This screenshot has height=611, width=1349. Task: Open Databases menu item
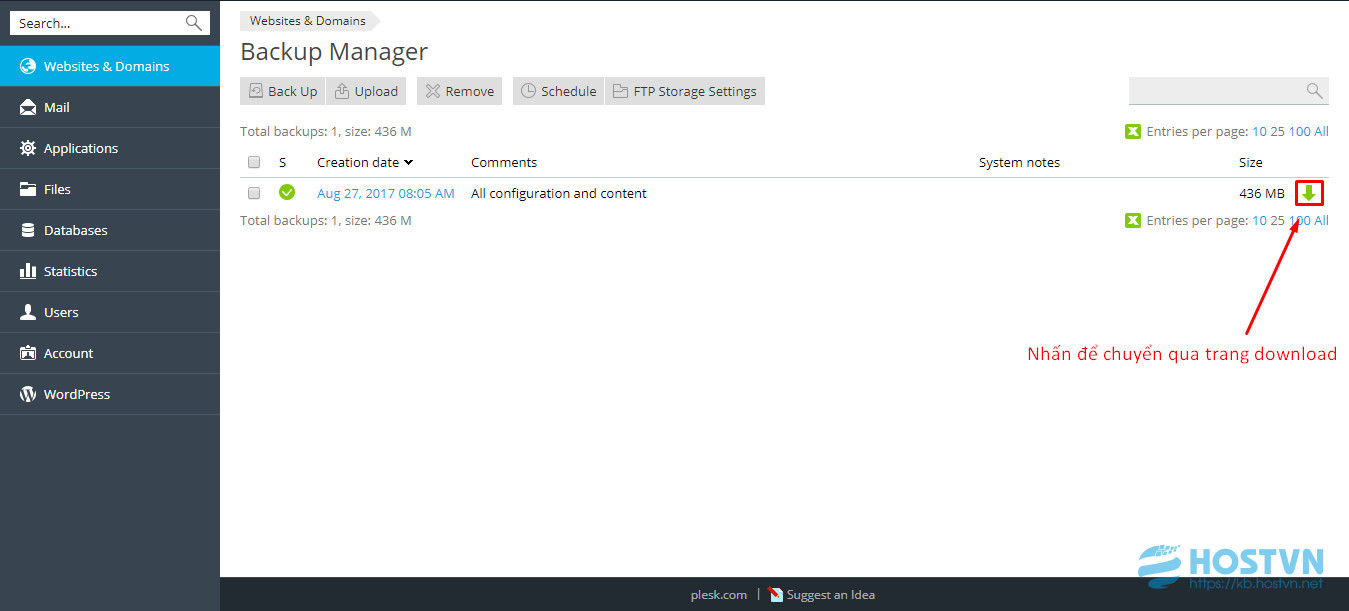110,230
